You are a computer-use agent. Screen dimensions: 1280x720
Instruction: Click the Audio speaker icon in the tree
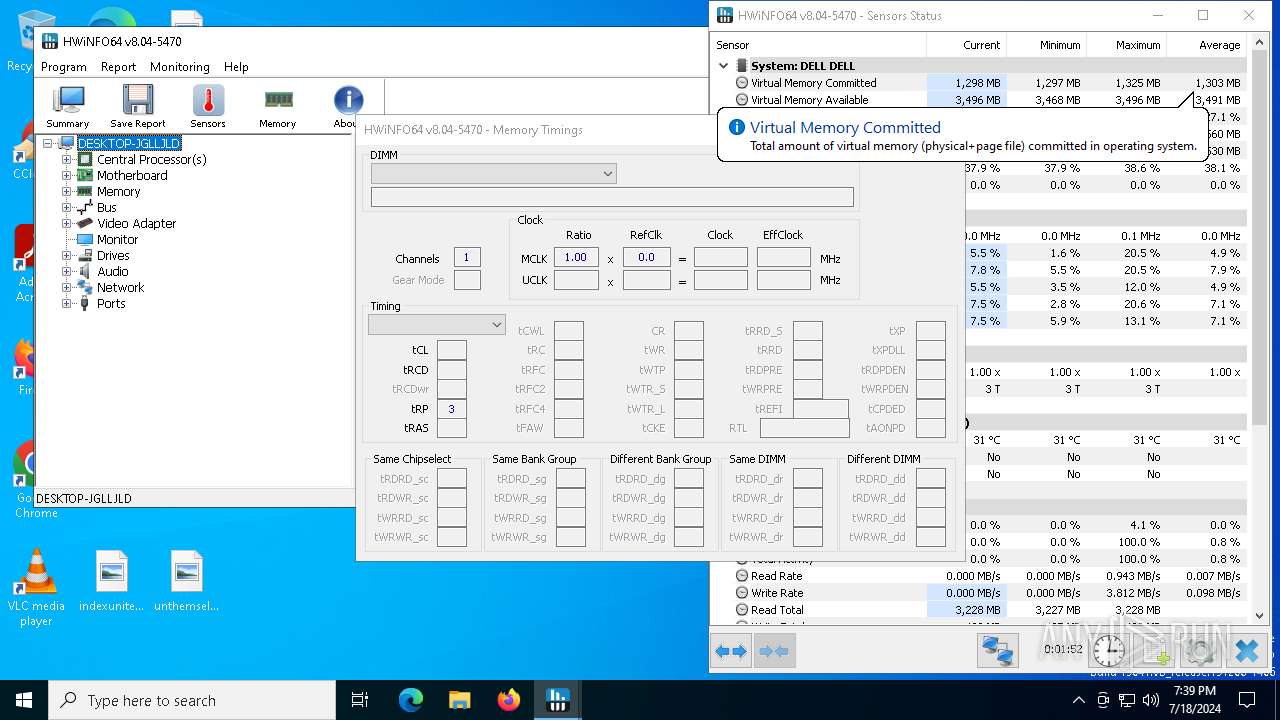click(85, 271)
